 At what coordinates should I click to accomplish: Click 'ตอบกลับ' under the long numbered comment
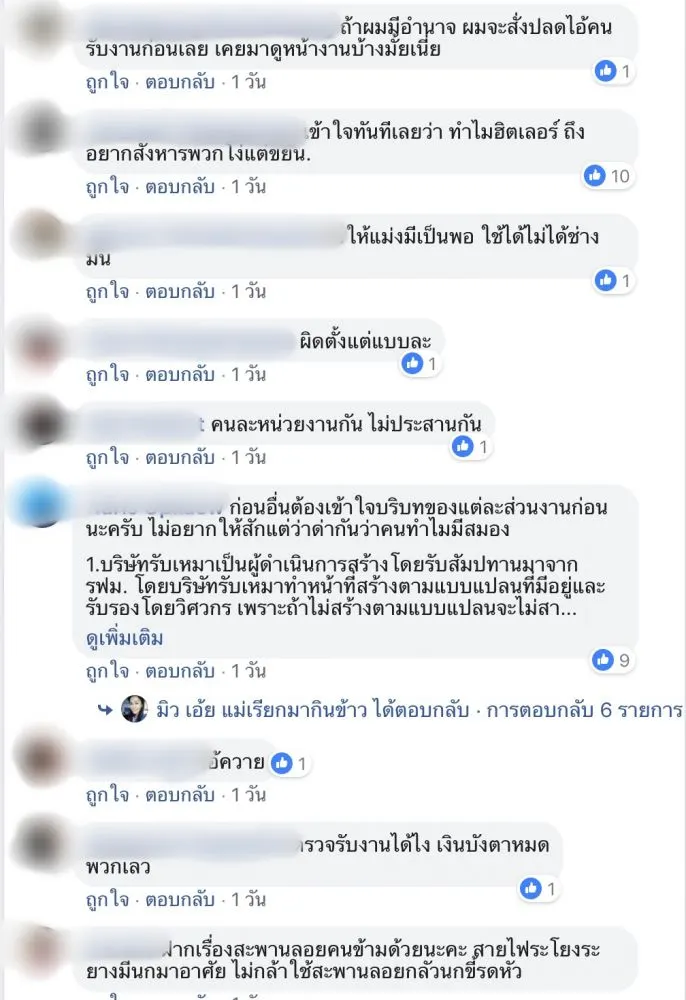click(x=180, y=671)
